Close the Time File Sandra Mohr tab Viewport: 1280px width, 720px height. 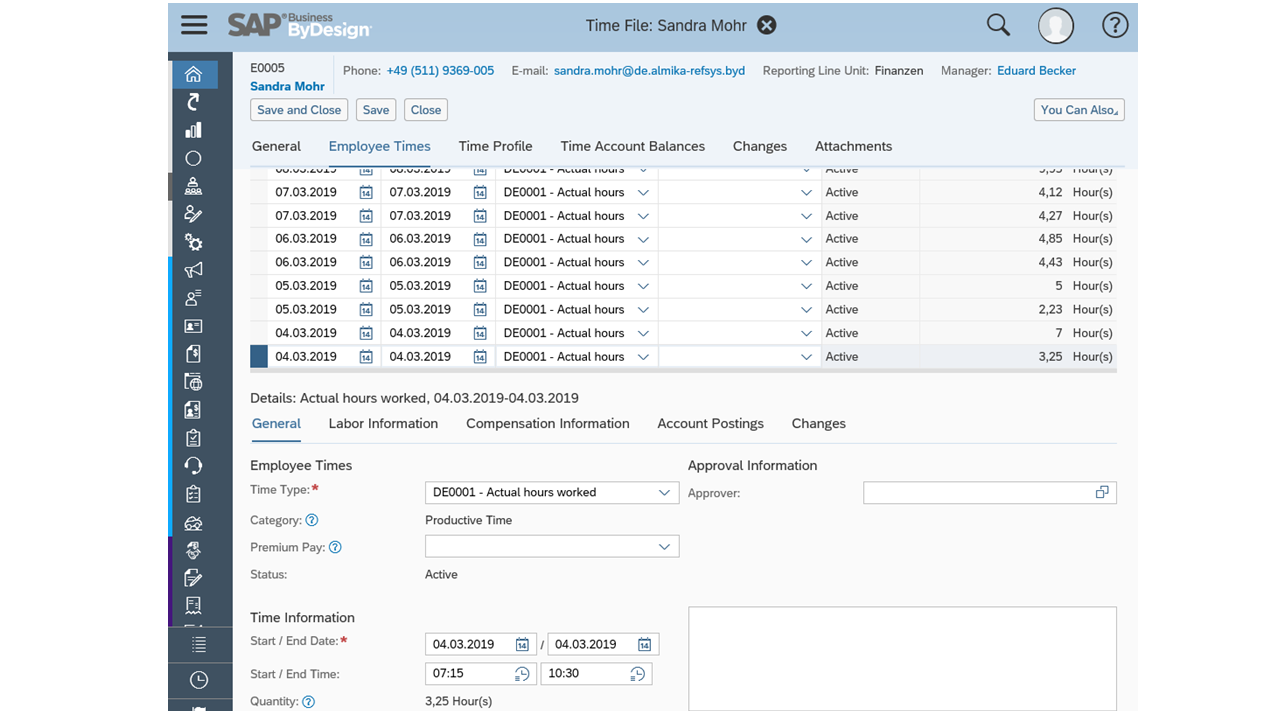coord(766,26)
